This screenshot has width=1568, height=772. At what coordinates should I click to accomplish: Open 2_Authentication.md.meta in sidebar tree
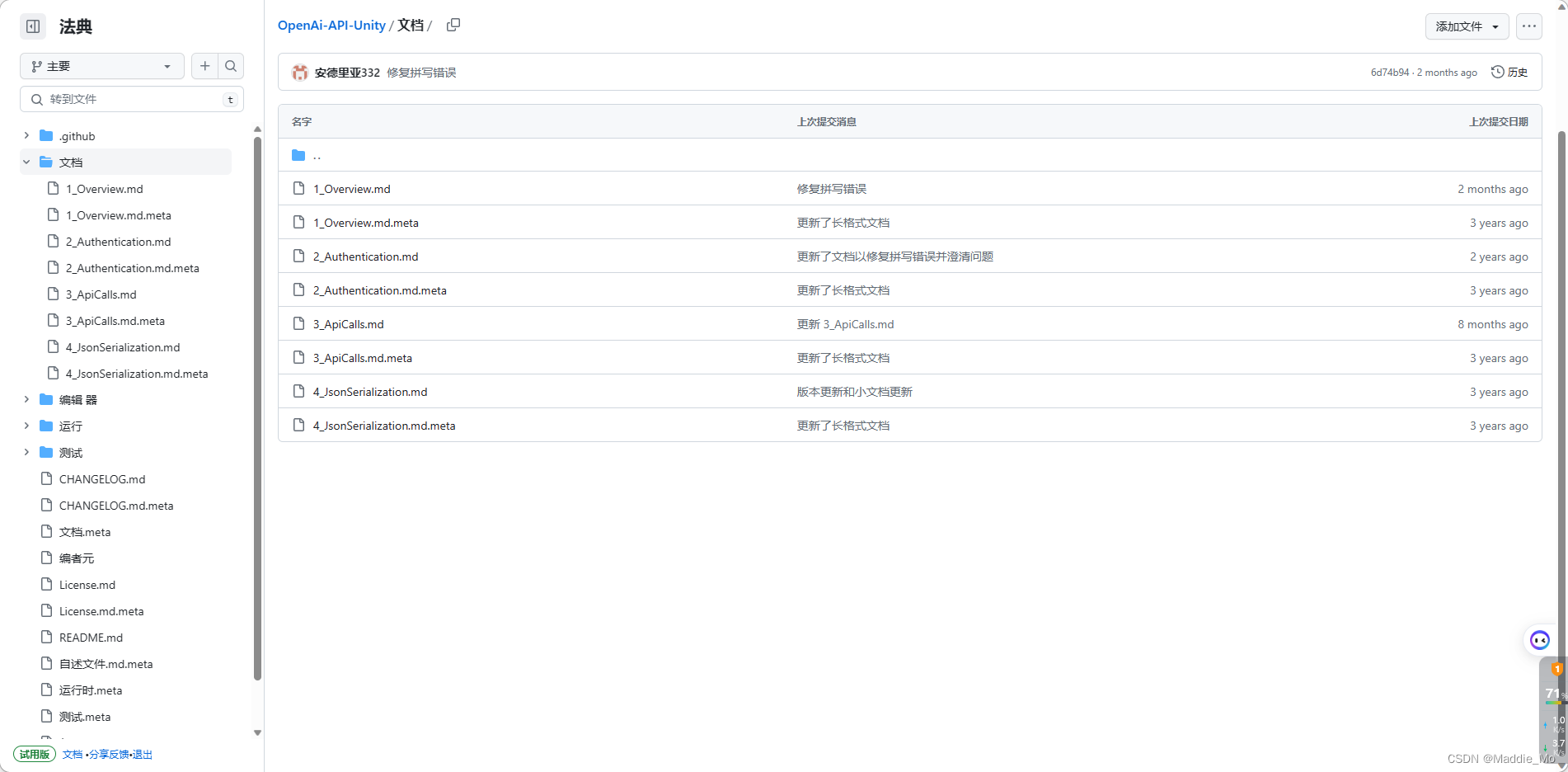point(133,268)
